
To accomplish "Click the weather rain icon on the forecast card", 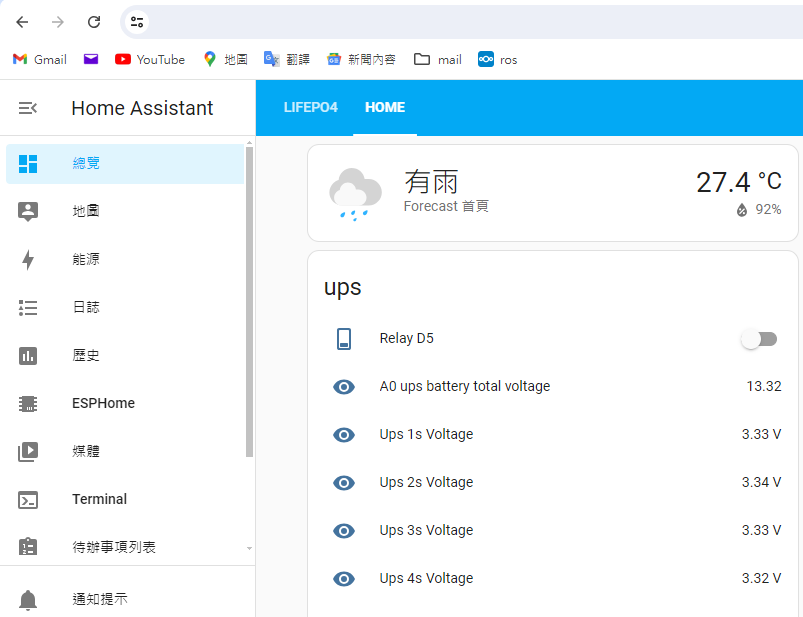I will [354, 190].
